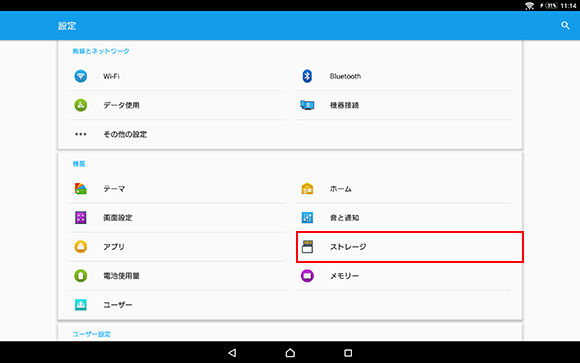Tap the 11:14 clock in status bar
580x363 pixels.
coord(569,6)
